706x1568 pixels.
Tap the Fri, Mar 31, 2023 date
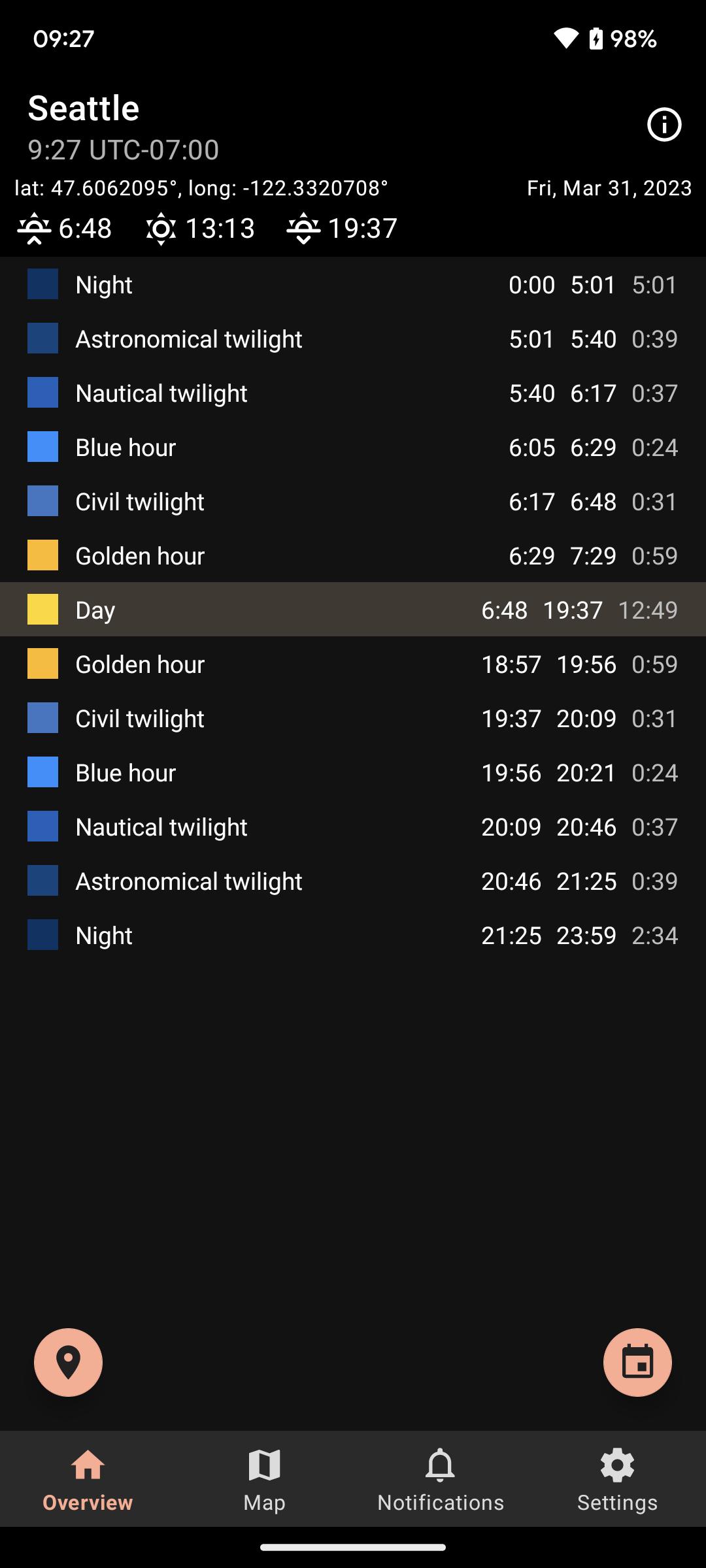[609, 189]
